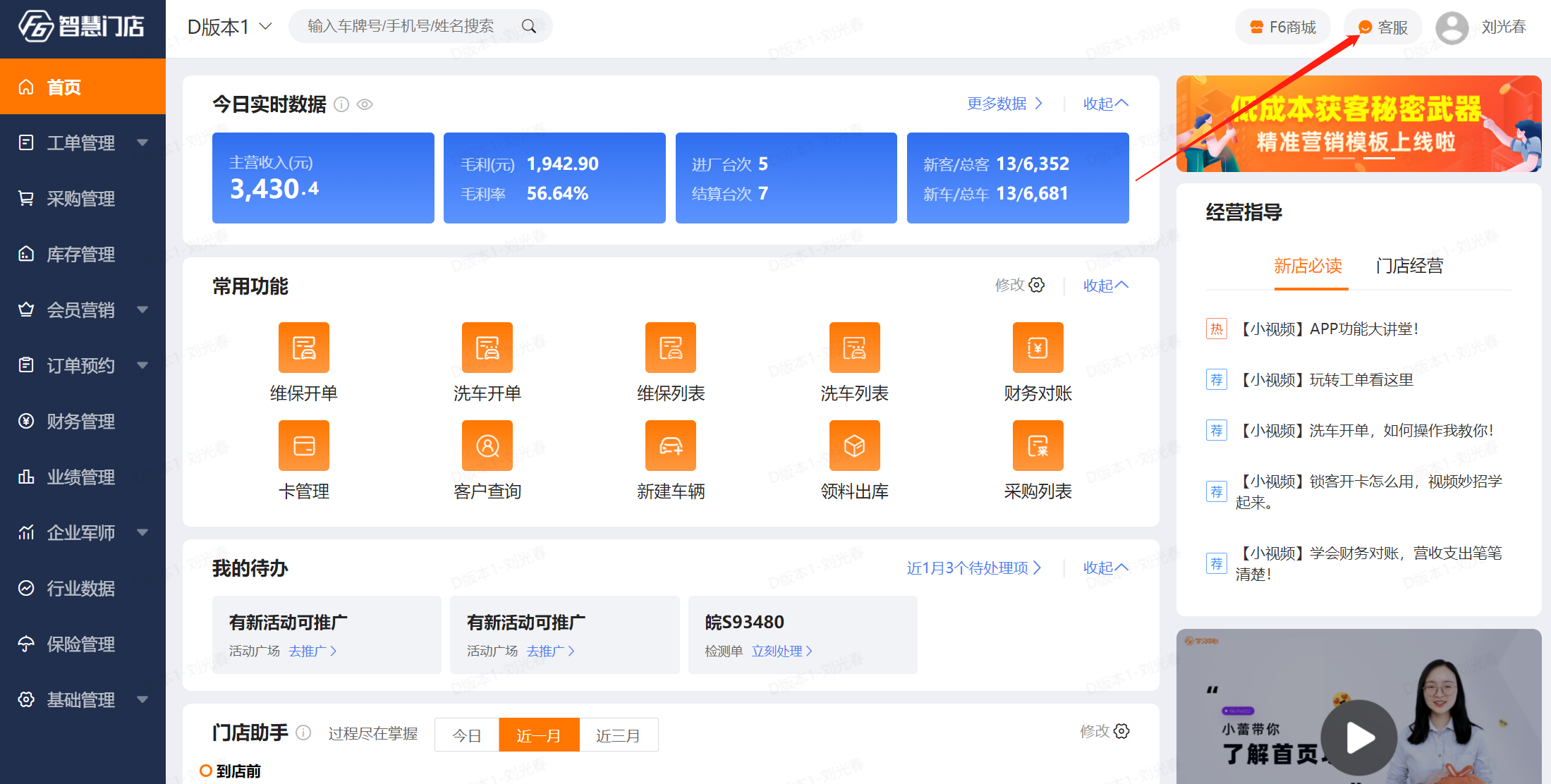Click the 毛利 data card
This screenshot has width=1551, height=784.
coord(554,178)
